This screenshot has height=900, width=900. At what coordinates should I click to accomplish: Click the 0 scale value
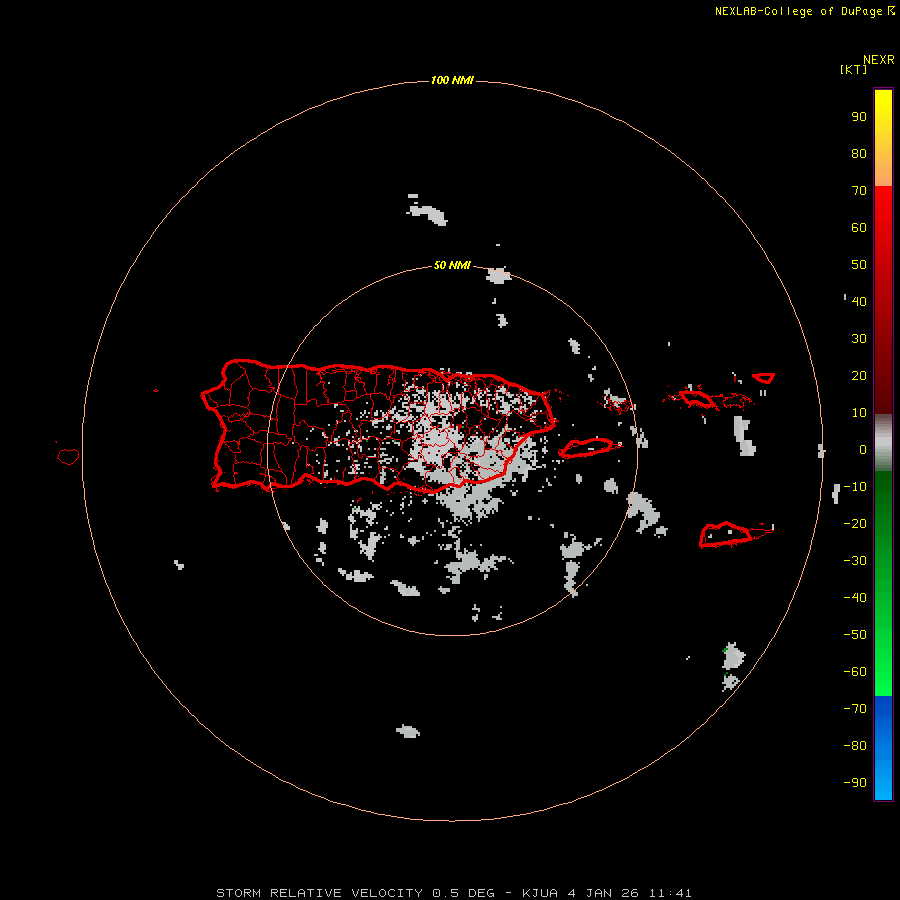(x=863, y=450)
